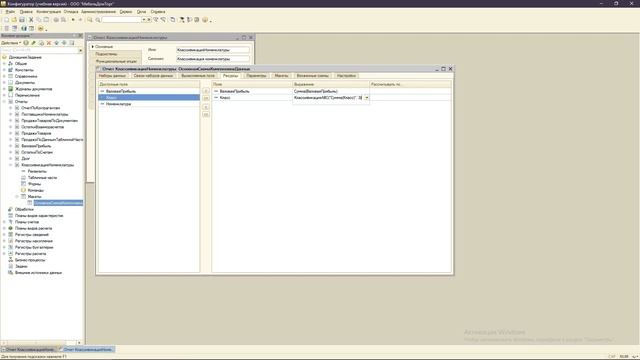Viewport: 640px width, 360px height.
Task: Select Внешние источники данных in tree
Action: coord(38,273)
